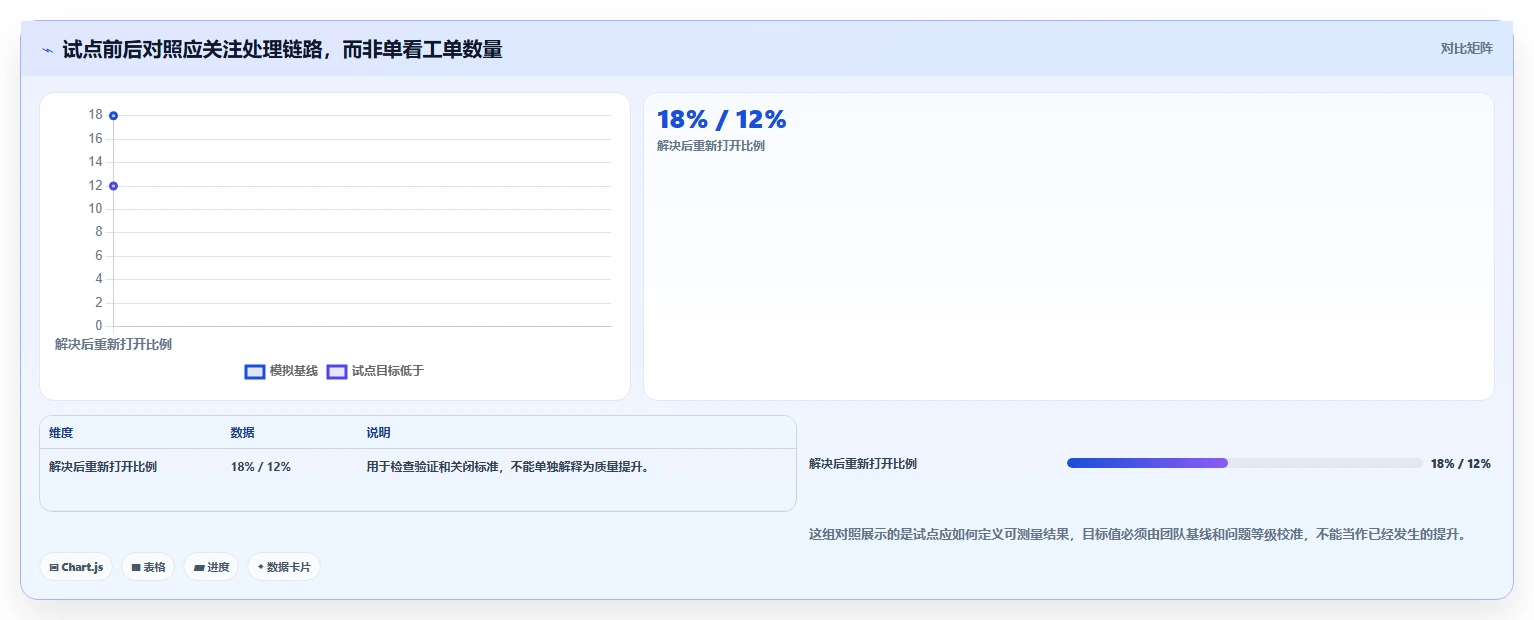Click the 18% / 12% table cell
Screen dimensions: 1534x620
261,467
